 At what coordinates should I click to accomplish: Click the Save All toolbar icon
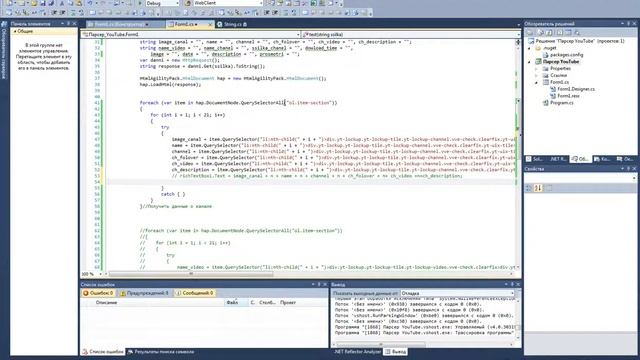51,3
